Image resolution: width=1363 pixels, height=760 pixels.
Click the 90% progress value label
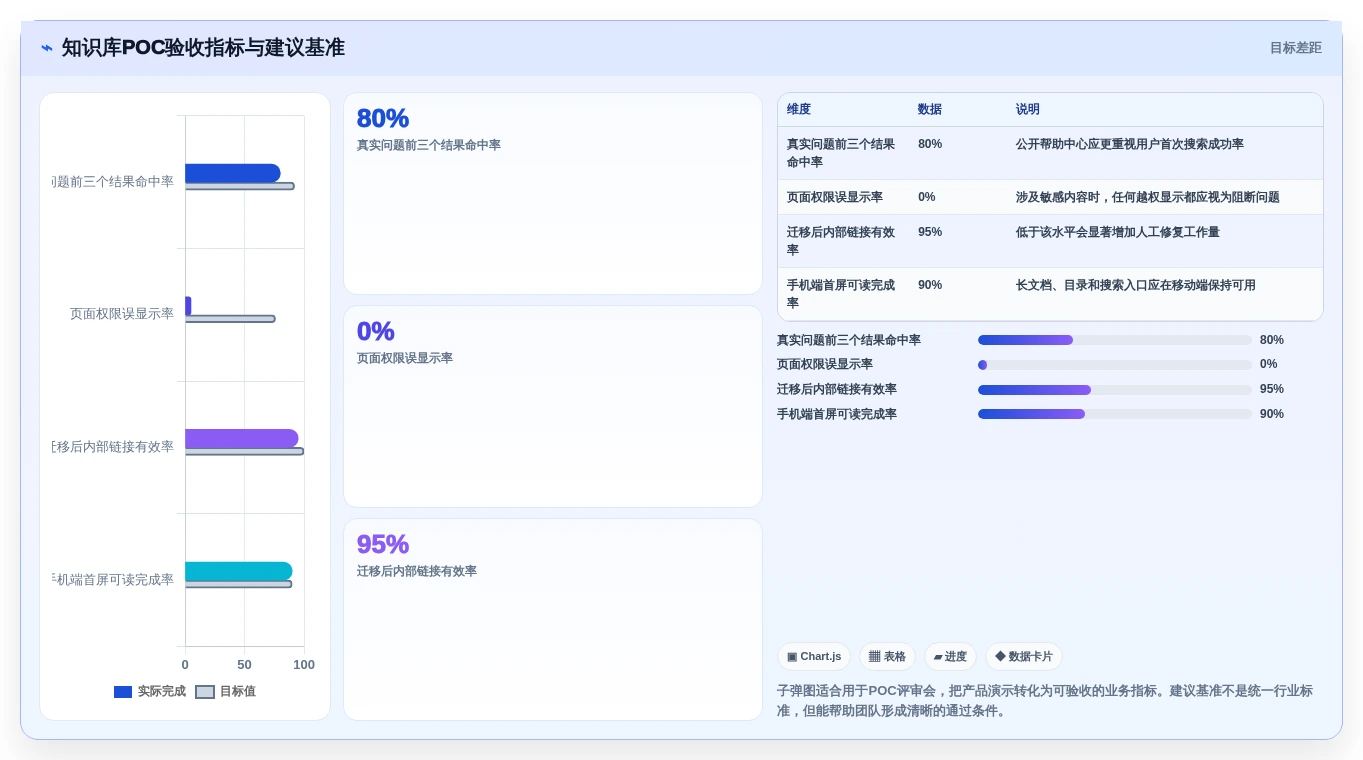click(1272, 414)
